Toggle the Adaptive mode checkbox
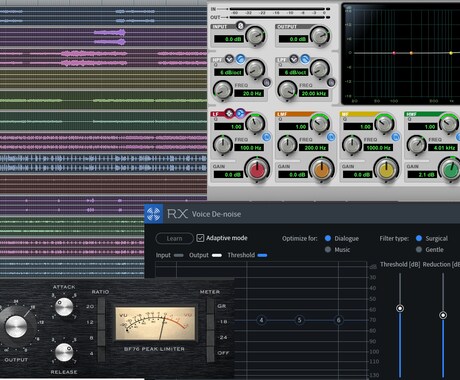The width and height of the screenshot is (460, 380). pos(200,238)
